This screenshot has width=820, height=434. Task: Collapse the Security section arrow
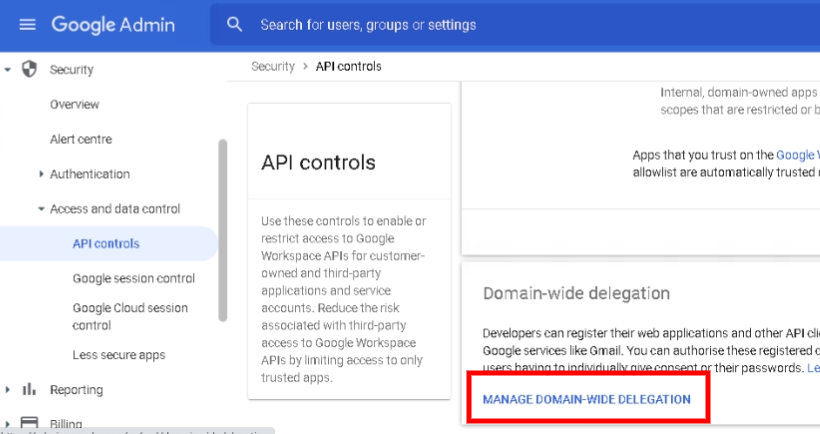7,69
